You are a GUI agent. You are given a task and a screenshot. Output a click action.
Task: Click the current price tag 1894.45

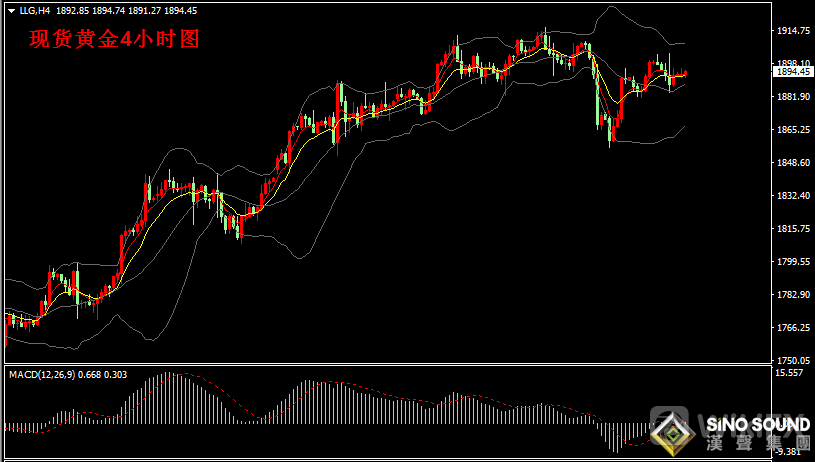[x=793, y=72]
